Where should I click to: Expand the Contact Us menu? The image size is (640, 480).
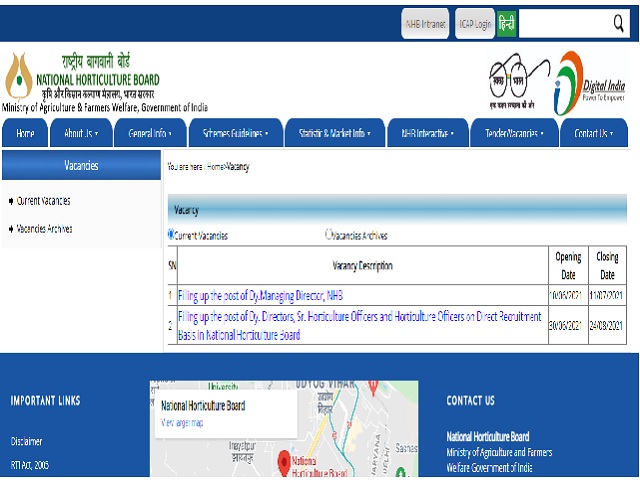[594, 133]
